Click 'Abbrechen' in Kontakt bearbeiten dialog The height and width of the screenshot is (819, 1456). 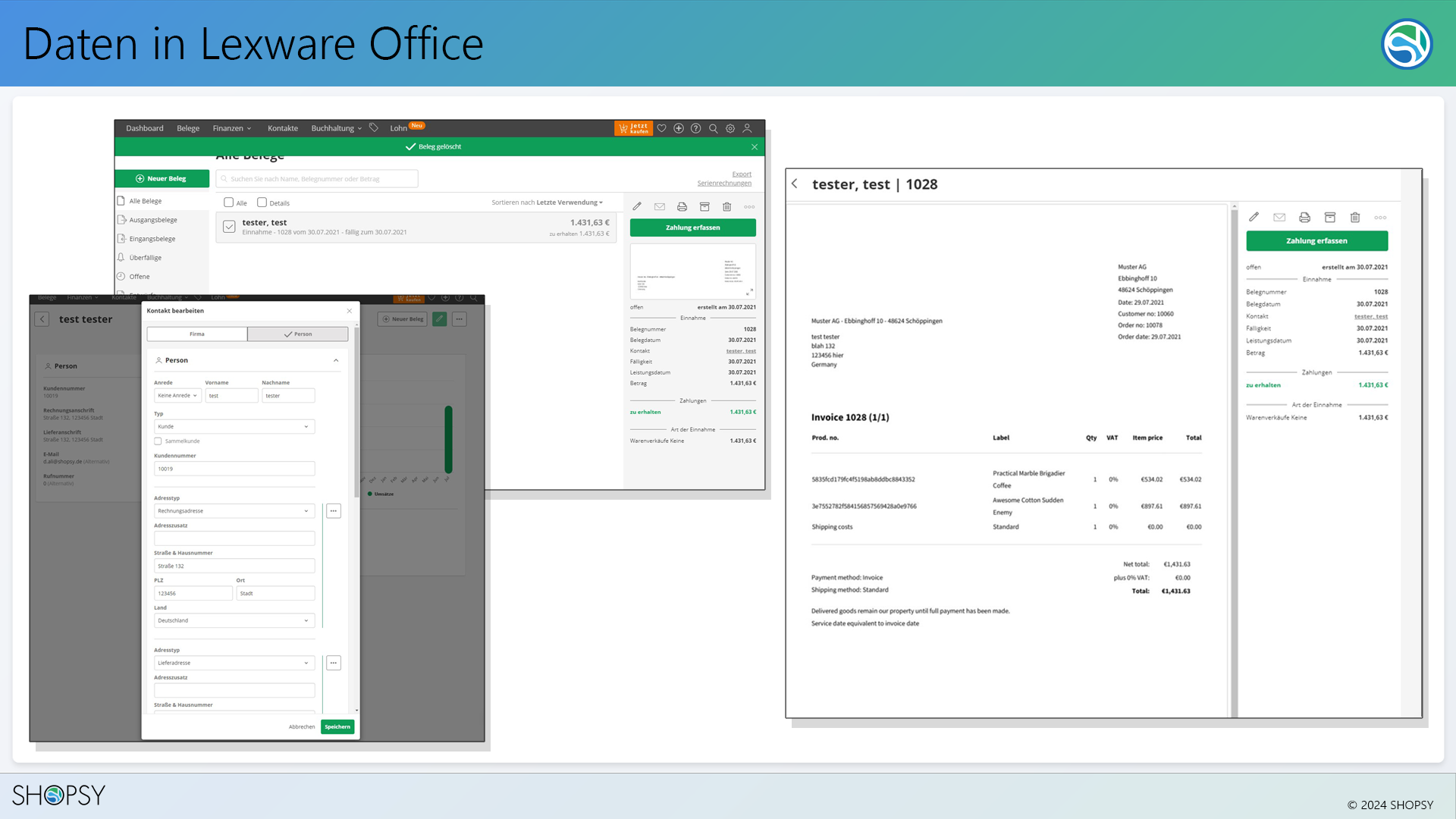pyautogui.click(x=302, y=727)
